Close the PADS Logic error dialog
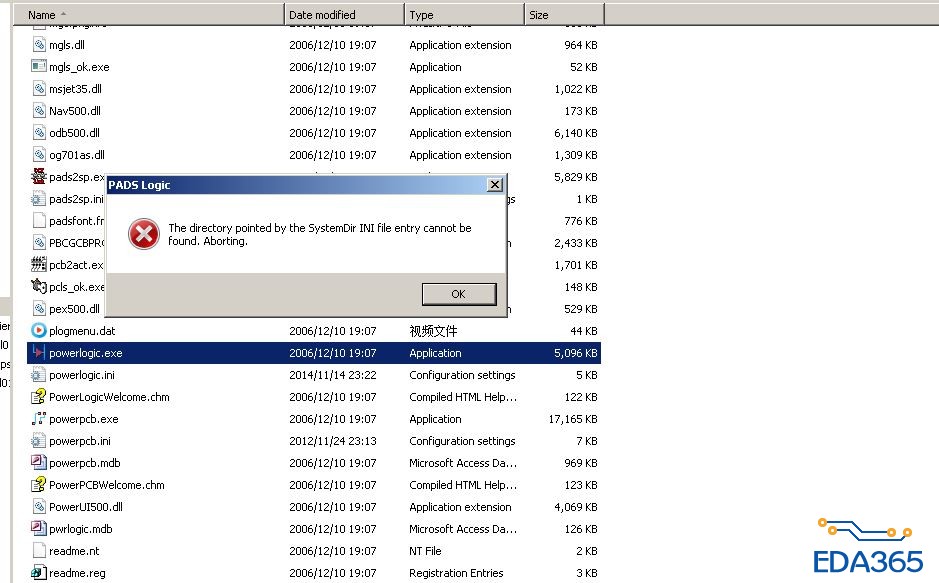 tap(495, 184)
